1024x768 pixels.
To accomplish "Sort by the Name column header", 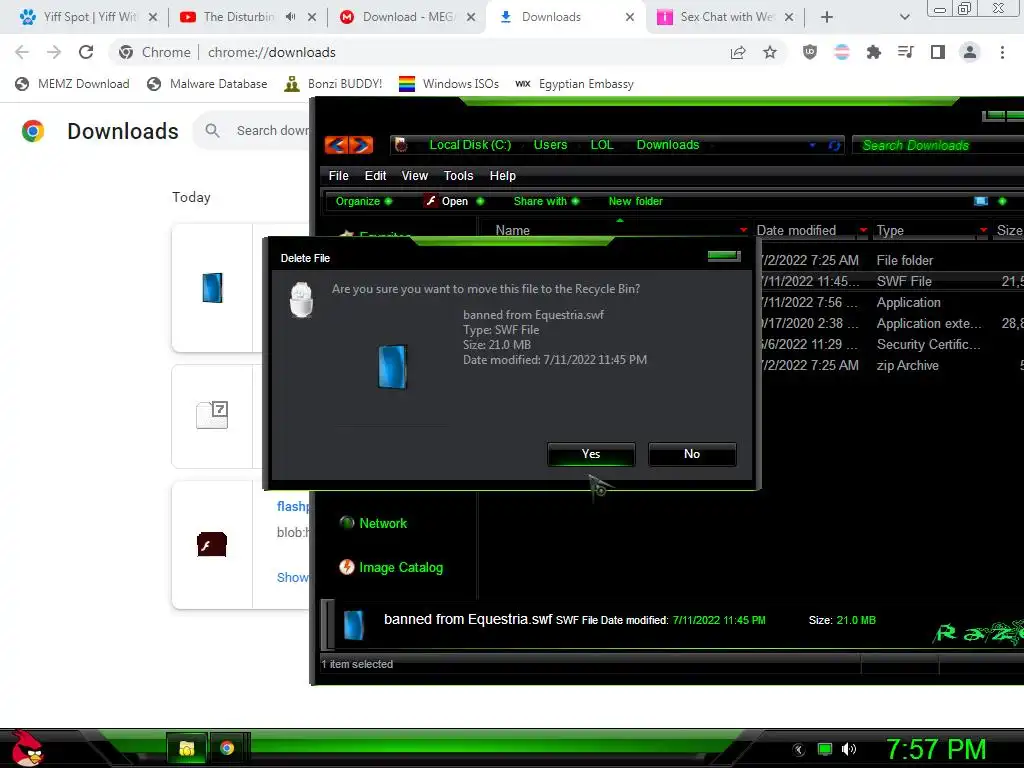I will [x=513, y=231].
